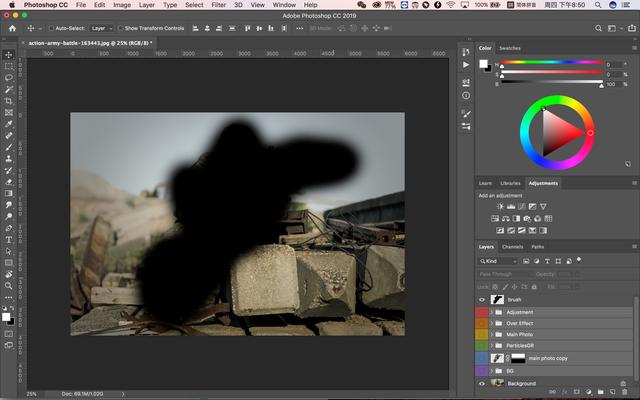Select the Hand tool
The image size is (640, 400).
tap(9, 274)
